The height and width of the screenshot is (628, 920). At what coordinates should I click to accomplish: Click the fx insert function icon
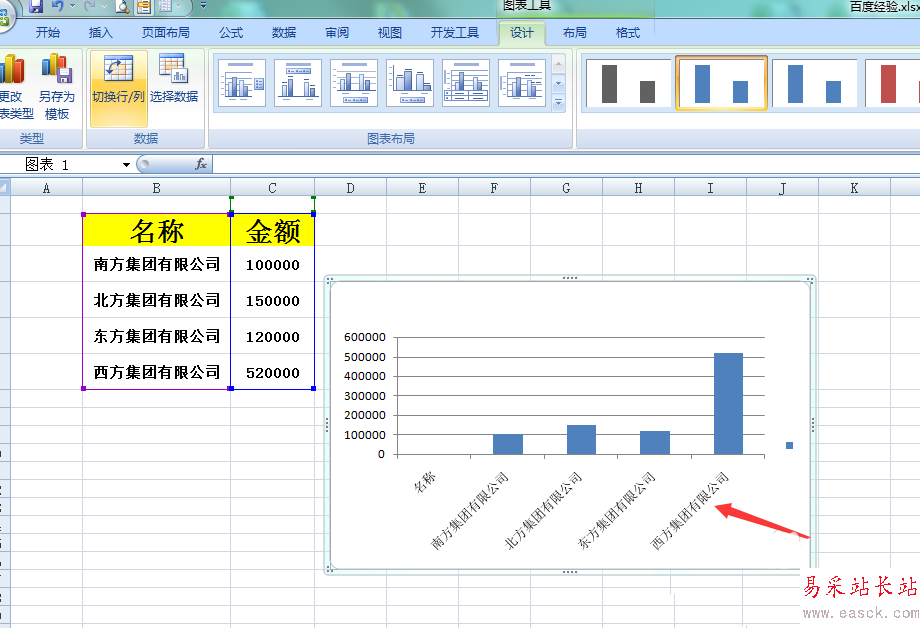pyautogui.click(x=201, y=164)
